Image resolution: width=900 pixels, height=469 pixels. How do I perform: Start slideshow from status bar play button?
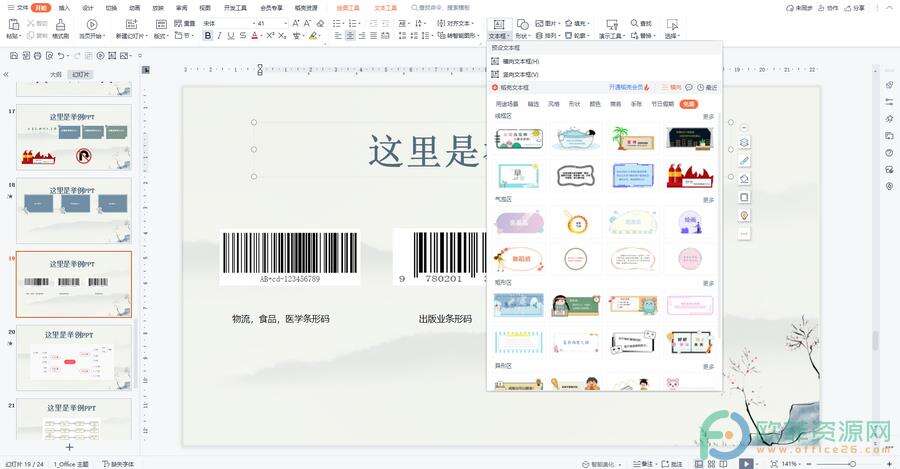tap(746, 463)
